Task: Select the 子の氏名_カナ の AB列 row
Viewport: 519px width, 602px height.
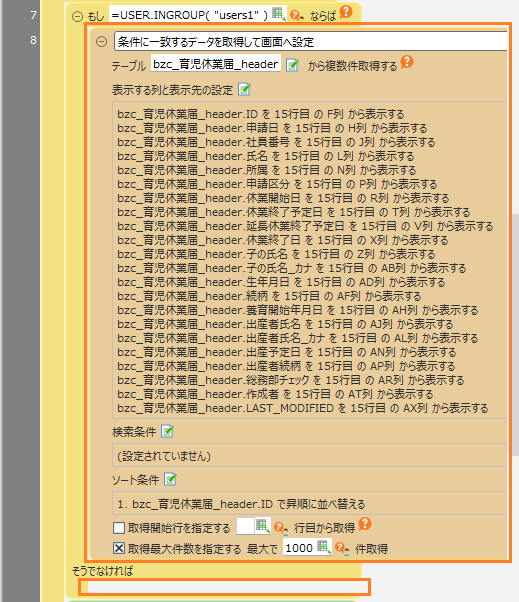Action: [292, 268]
